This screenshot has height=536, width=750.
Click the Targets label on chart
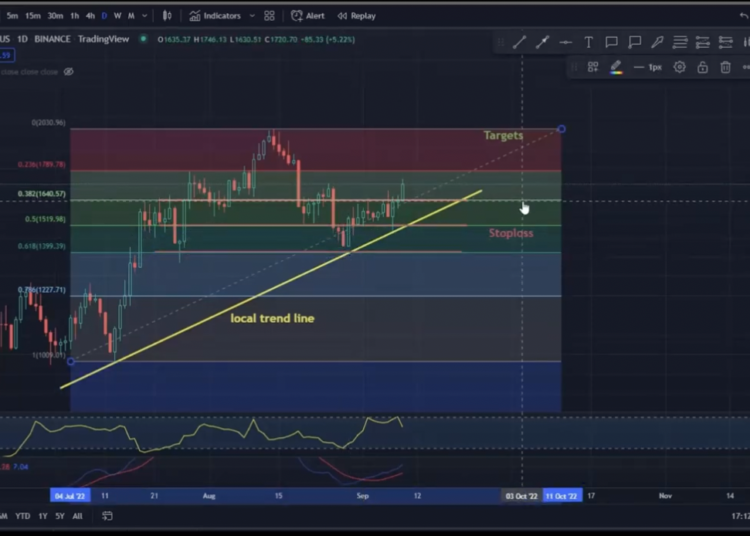tap(503, 136)
